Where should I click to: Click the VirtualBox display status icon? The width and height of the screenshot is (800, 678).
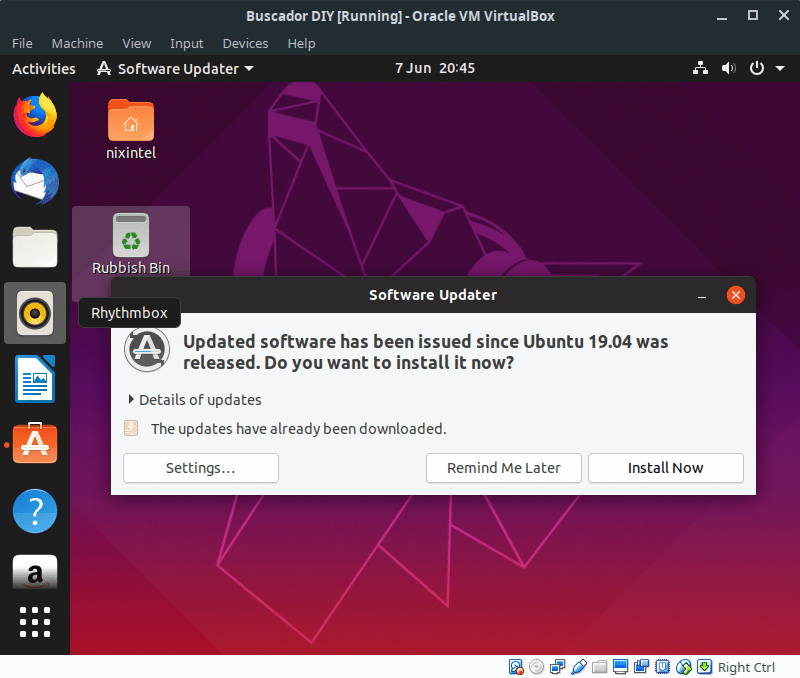[x=620, y=667]
